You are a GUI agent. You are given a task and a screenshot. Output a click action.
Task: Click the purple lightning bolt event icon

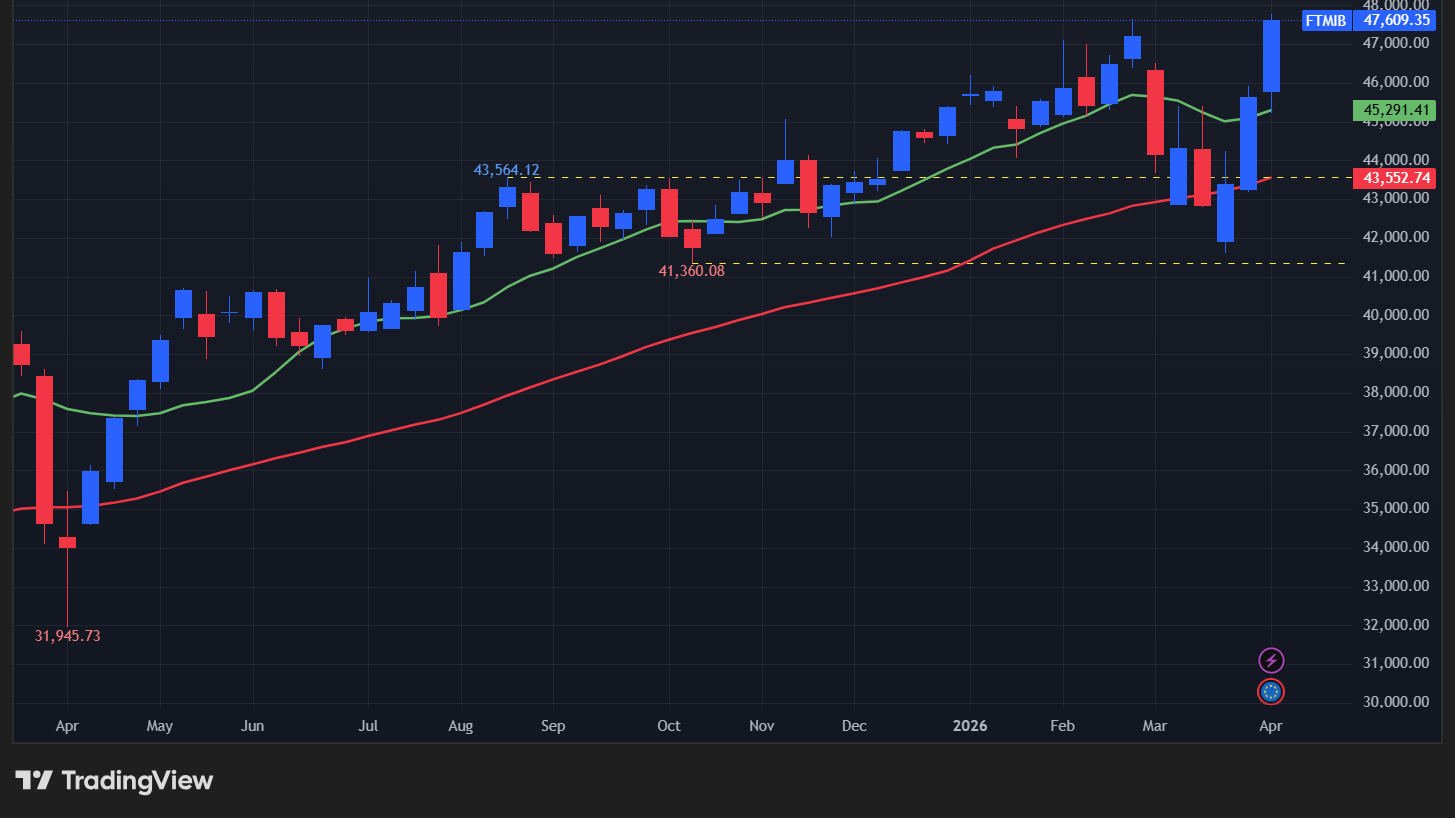pos(1271,660)
